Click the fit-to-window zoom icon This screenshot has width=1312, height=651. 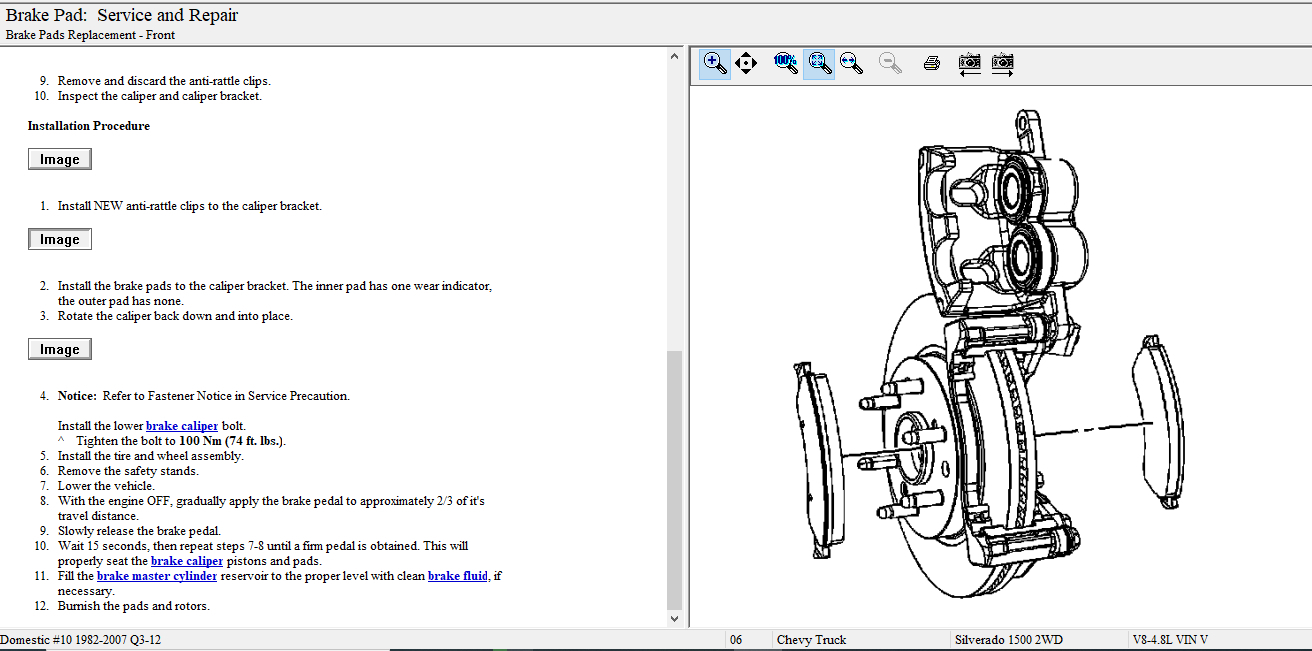819,63
